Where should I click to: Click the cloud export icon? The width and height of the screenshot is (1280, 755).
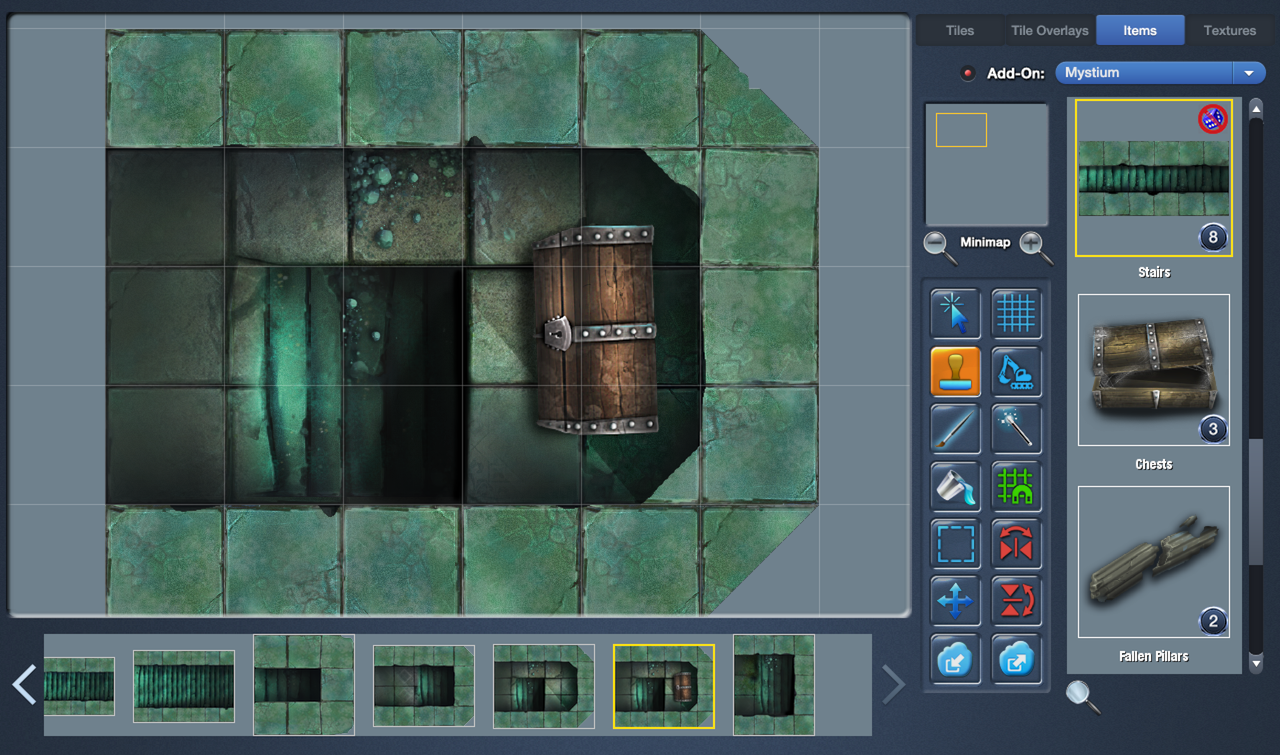click(1016, 659)
